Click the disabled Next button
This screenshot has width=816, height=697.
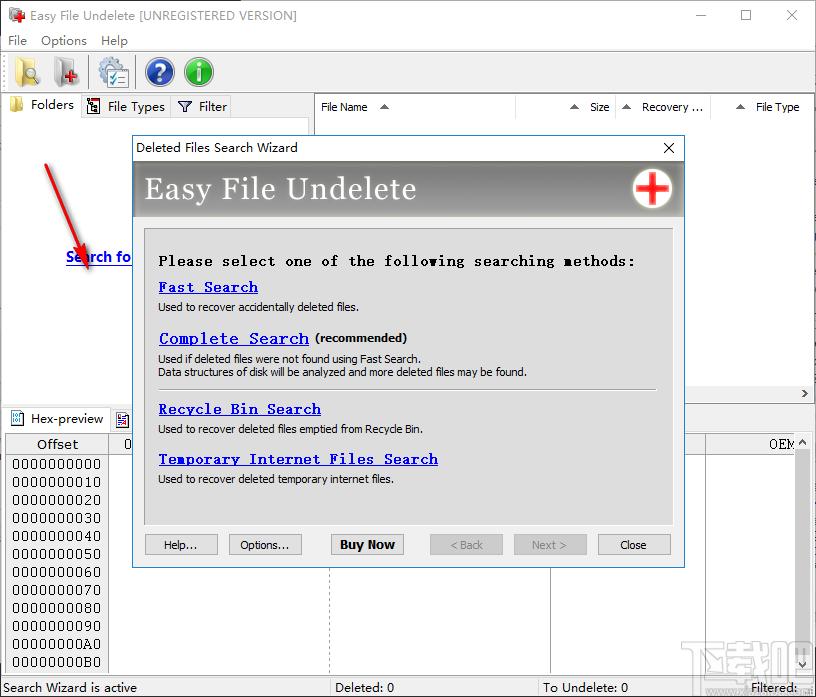point(550,544)
